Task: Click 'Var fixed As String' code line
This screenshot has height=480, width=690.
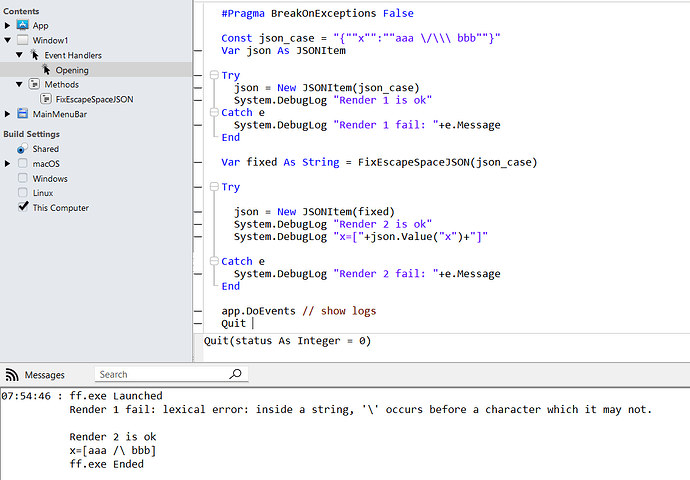Action: [x=379, y=162]
